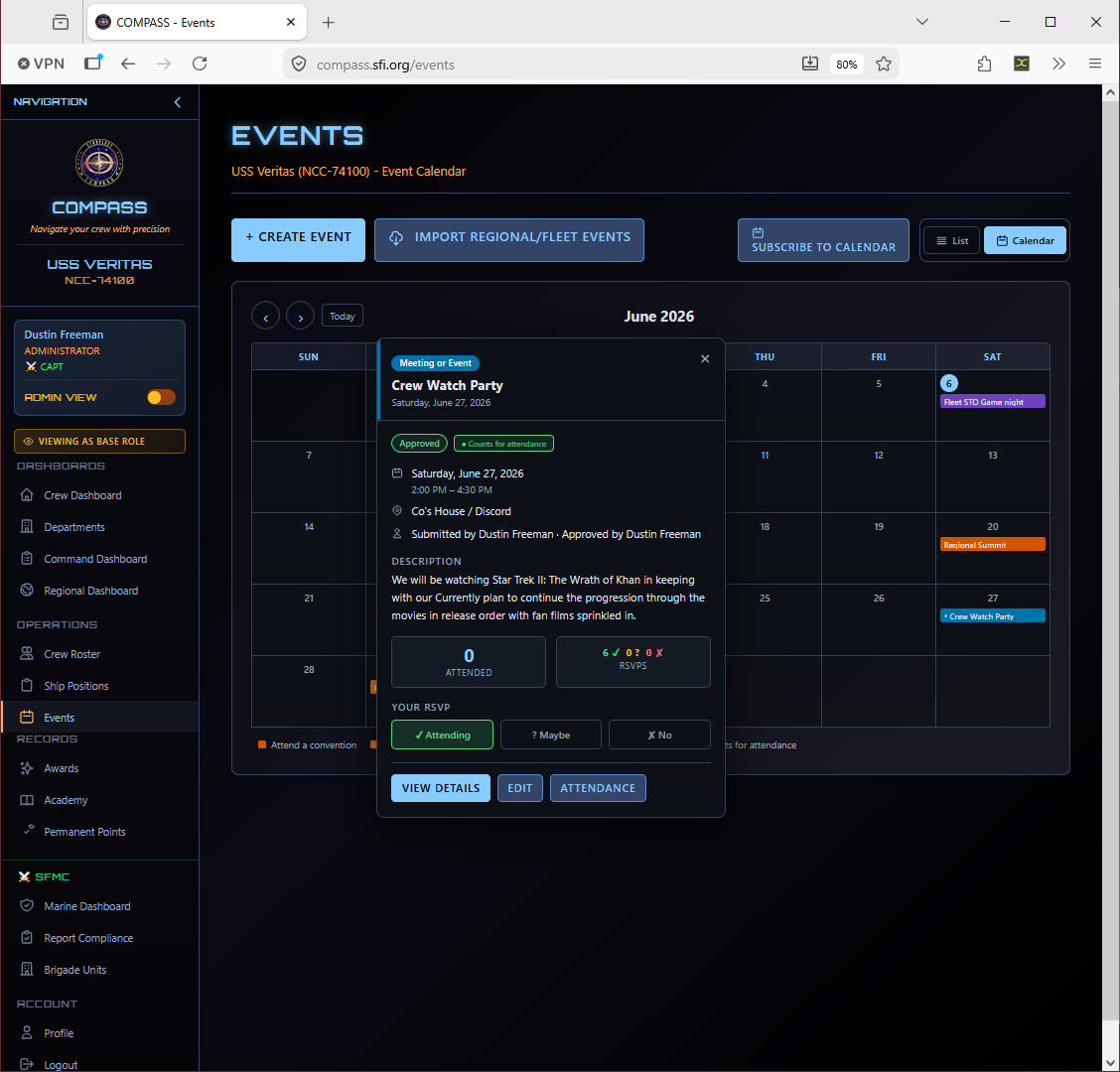Image resolution: width=1120 pixels, height=1072 pixels.
Task: Switch to List view
Action: 952,240
